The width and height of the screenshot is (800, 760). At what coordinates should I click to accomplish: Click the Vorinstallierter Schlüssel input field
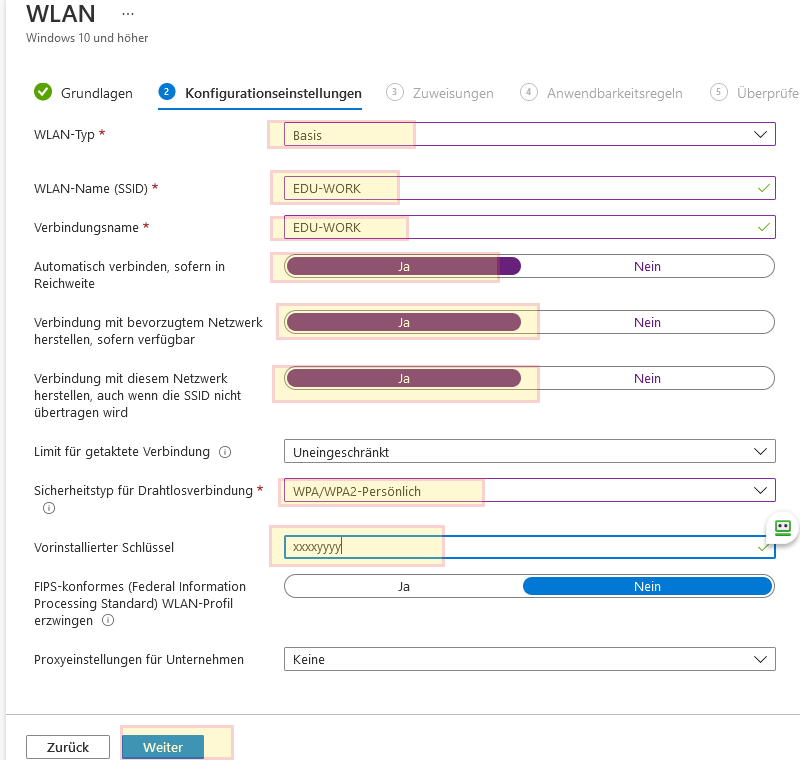[520, 547]
